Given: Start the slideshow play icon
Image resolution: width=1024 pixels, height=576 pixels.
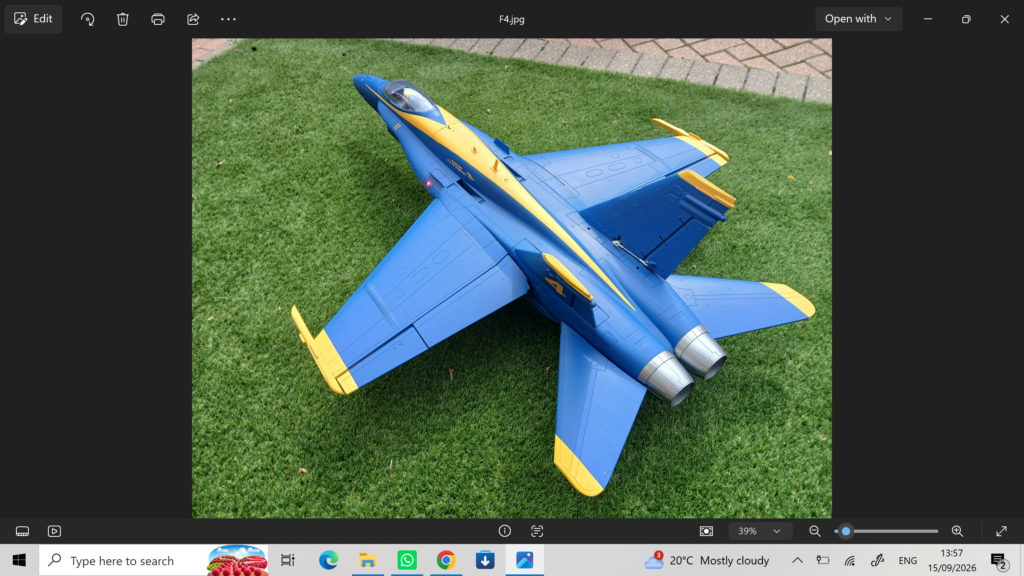Looking at the screenshot, I should [54, 531].
